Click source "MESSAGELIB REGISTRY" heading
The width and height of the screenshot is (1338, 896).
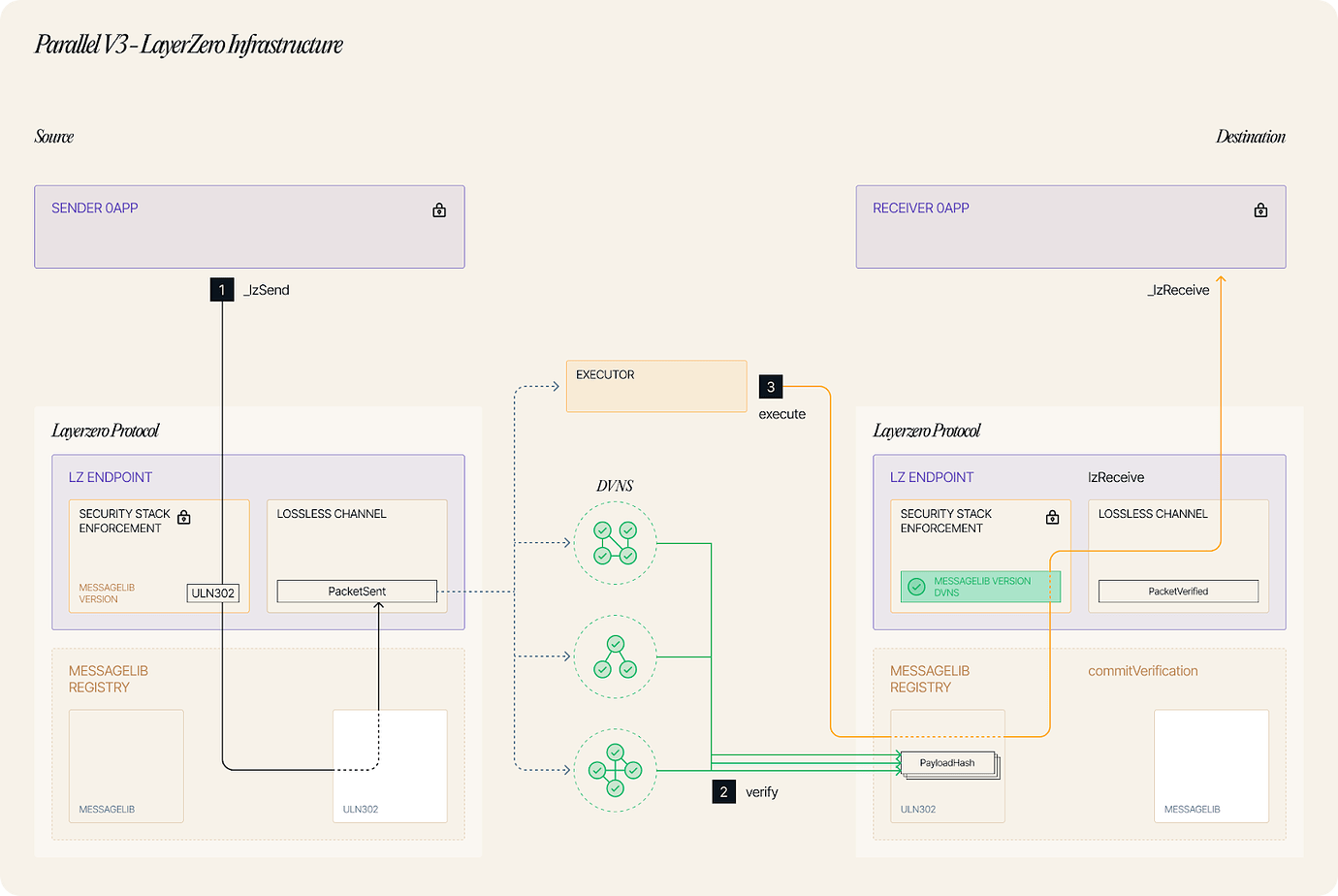109,679
